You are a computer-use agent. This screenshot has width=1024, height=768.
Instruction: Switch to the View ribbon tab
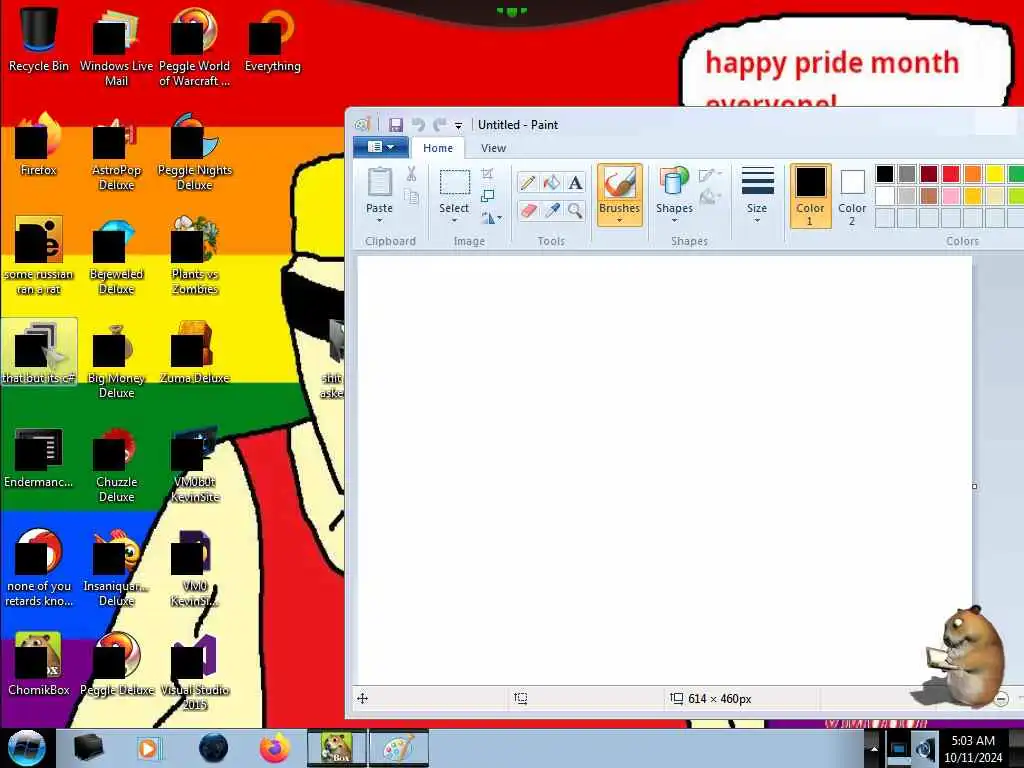tap(493, 148)
